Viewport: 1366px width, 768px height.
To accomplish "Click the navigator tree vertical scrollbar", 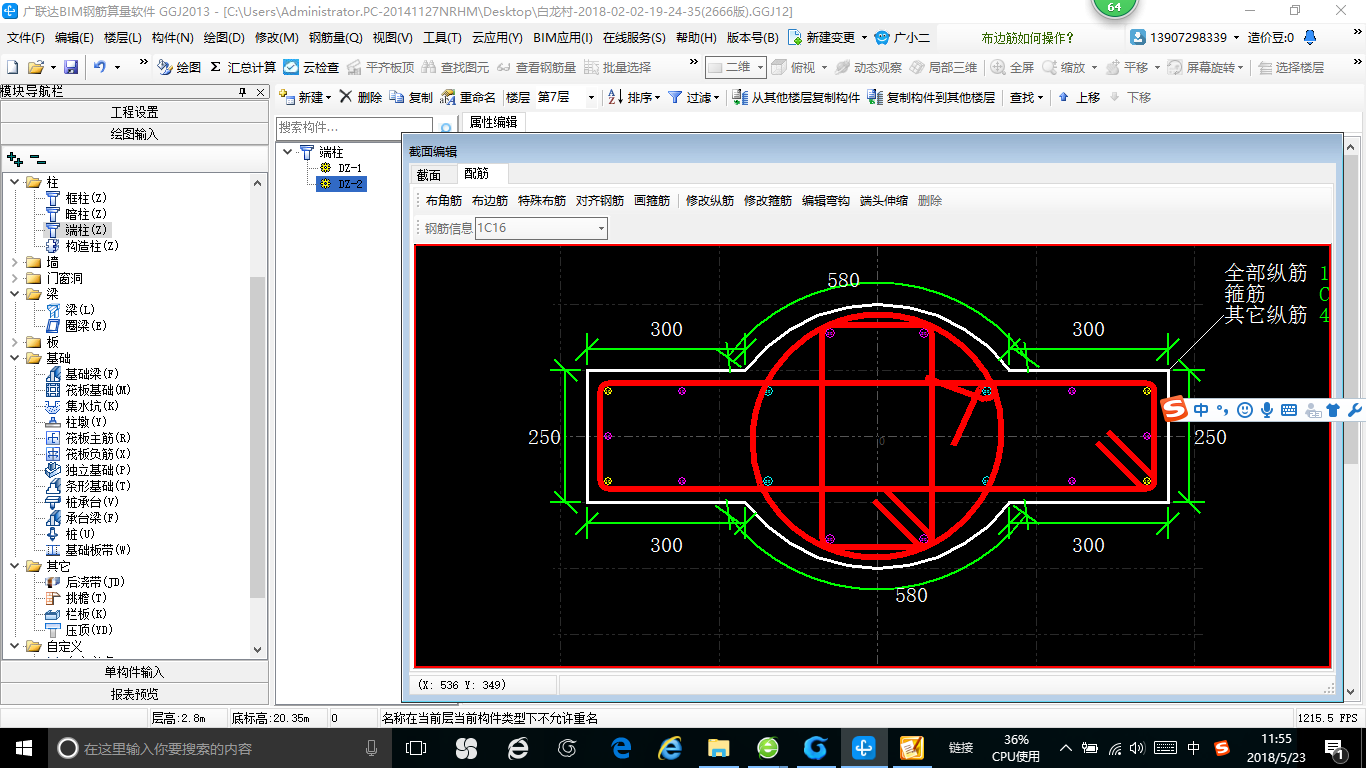I will pos(258,416).
